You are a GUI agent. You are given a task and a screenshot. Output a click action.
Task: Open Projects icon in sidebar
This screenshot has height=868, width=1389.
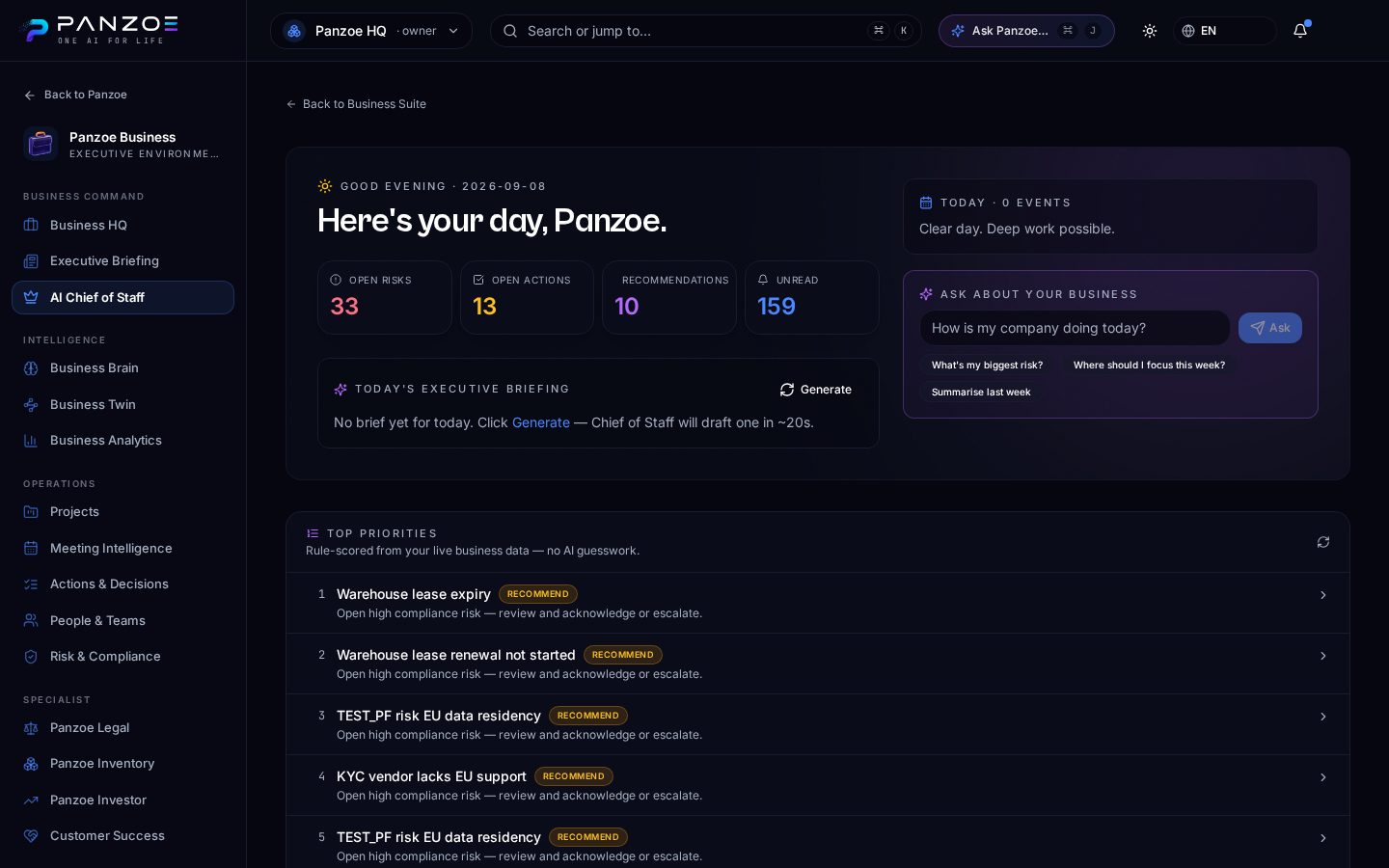tap(31, 512)
